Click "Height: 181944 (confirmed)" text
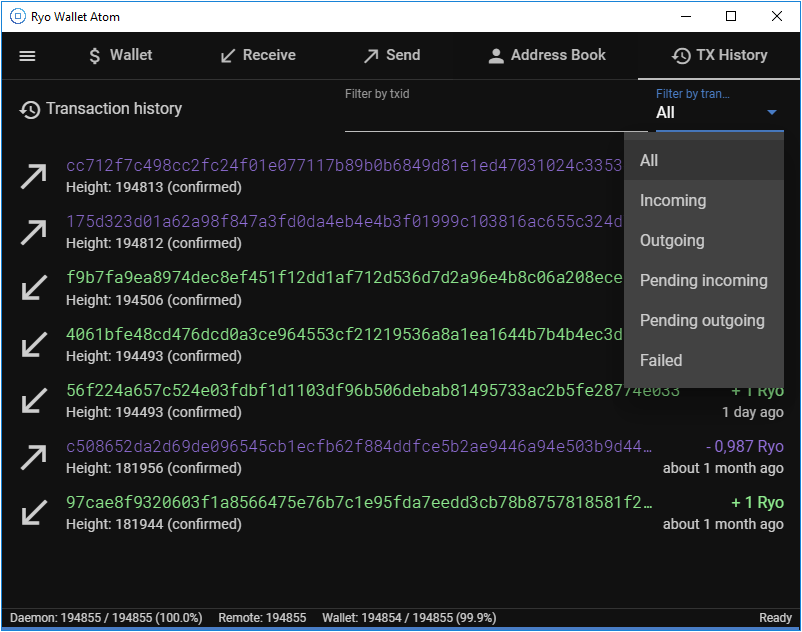 point(154,524)
